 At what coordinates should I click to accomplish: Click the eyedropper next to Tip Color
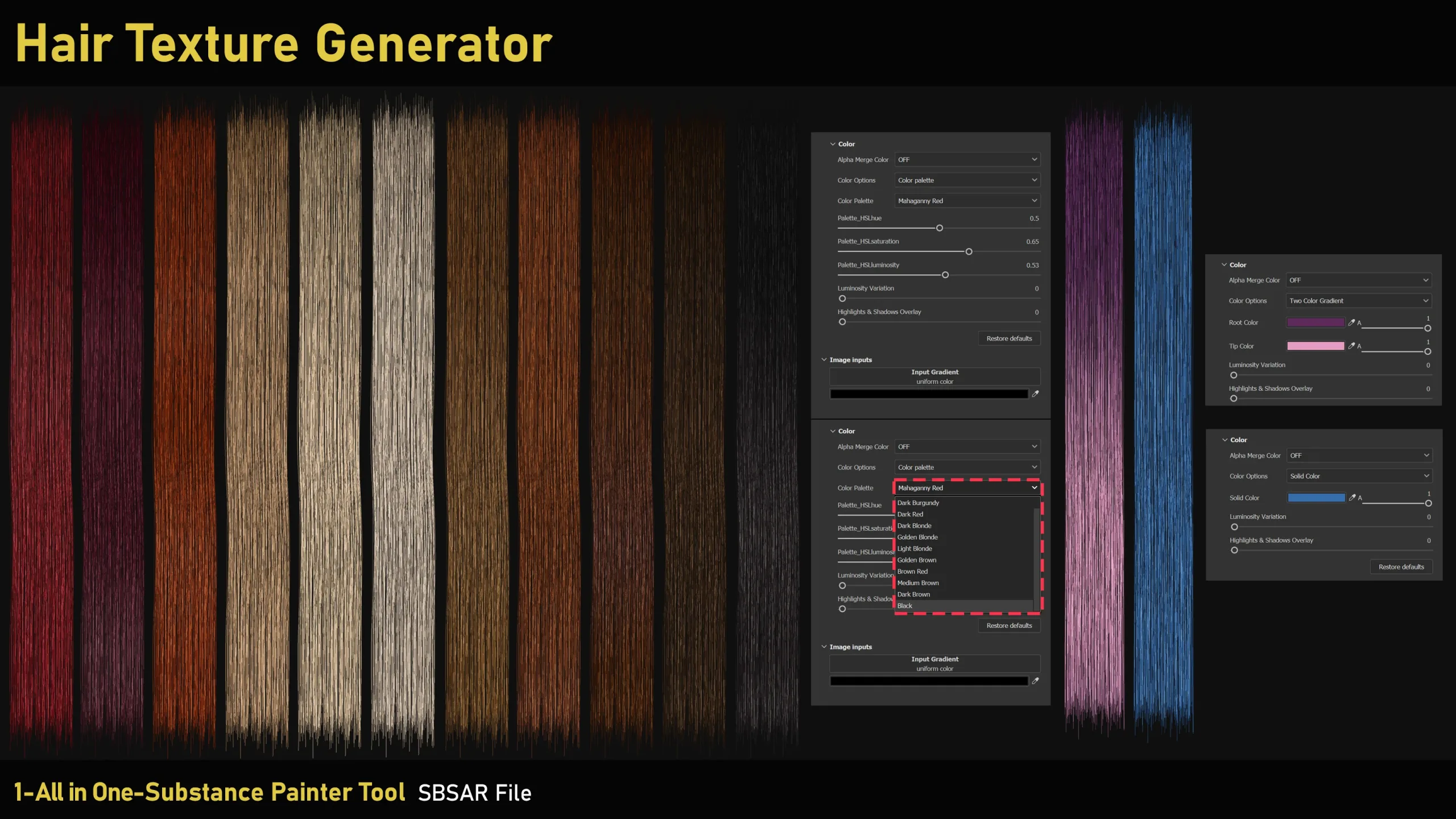1351,346
